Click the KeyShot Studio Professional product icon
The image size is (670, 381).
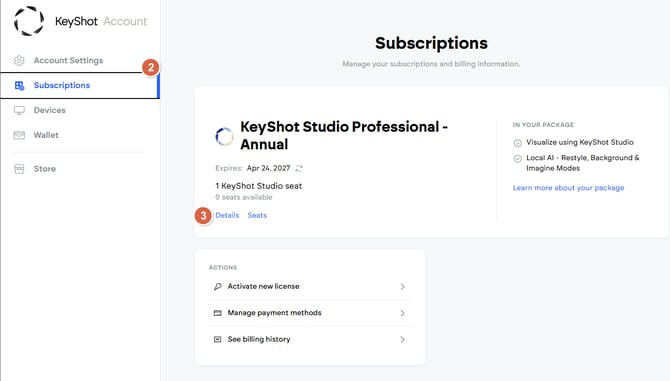click(x=224, y=136)
